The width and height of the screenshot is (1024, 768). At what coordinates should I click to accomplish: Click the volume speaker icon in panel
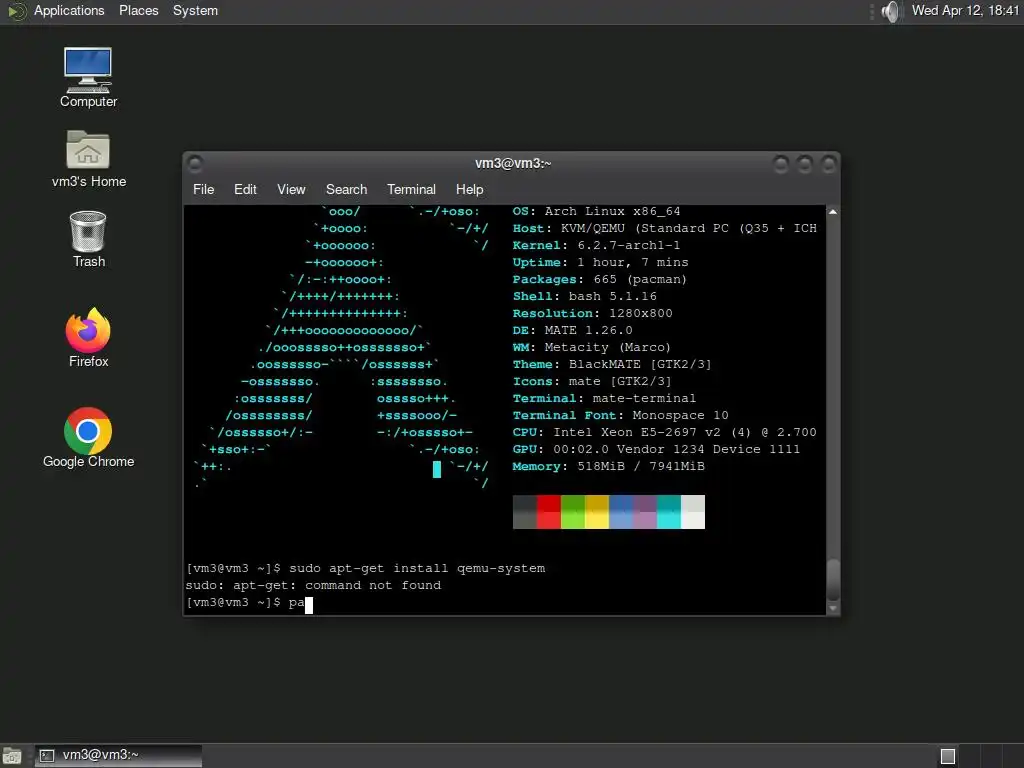tap(890, 11)
